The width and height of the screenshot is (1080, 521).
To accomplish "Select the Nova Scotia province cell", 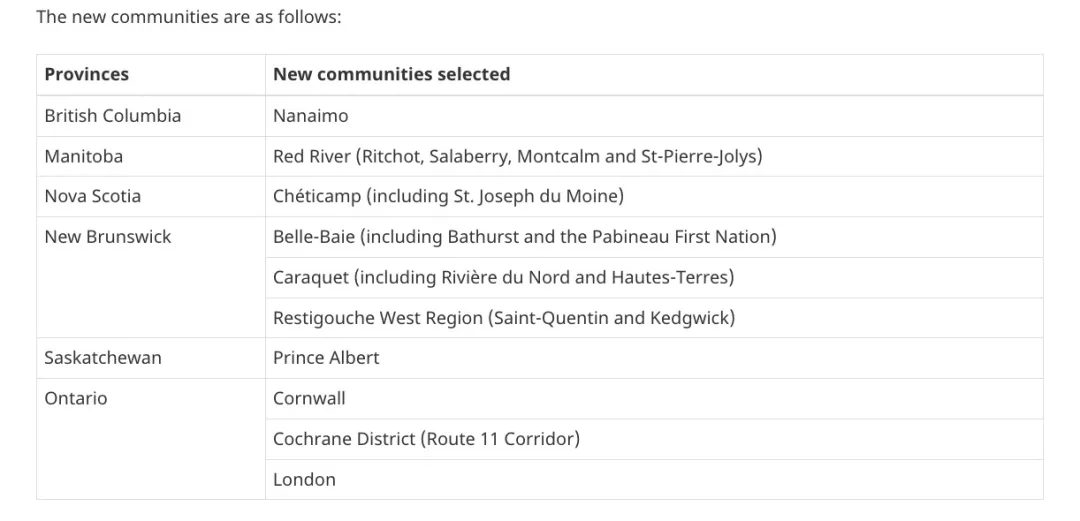I will [93, 196].
